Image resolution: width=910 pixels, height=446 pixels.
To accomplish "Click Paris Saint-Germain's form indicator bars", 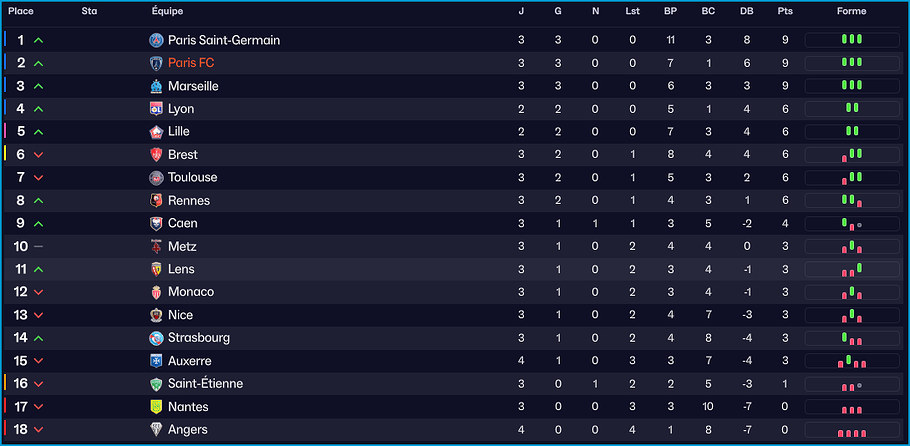I will point(851,40).
